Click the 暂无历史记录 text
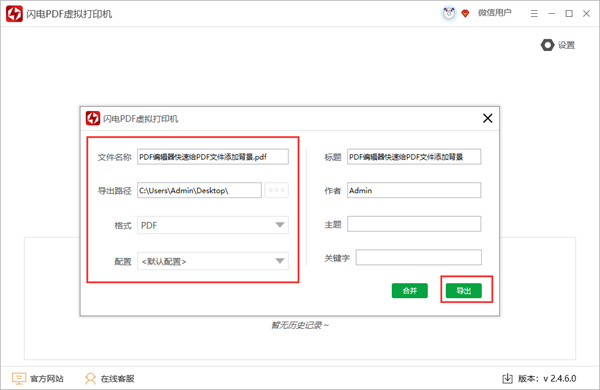 coord(300,325)
